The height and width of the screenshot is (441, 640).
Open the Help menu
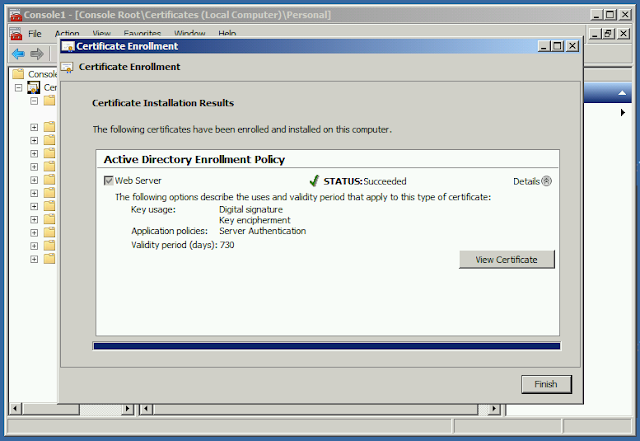(x=227, y=33)
